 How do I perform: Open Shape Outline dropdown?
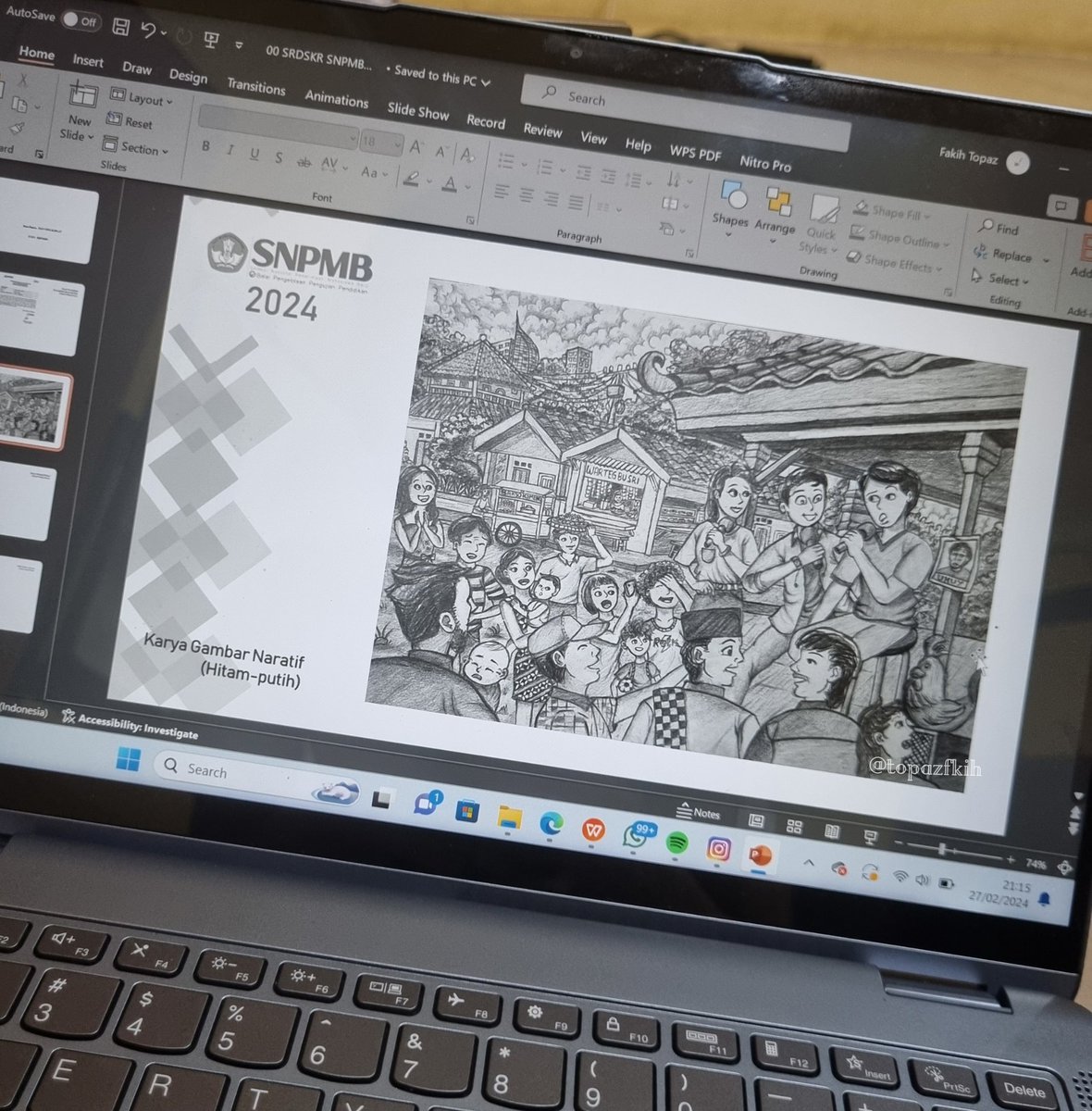(900, 238)
